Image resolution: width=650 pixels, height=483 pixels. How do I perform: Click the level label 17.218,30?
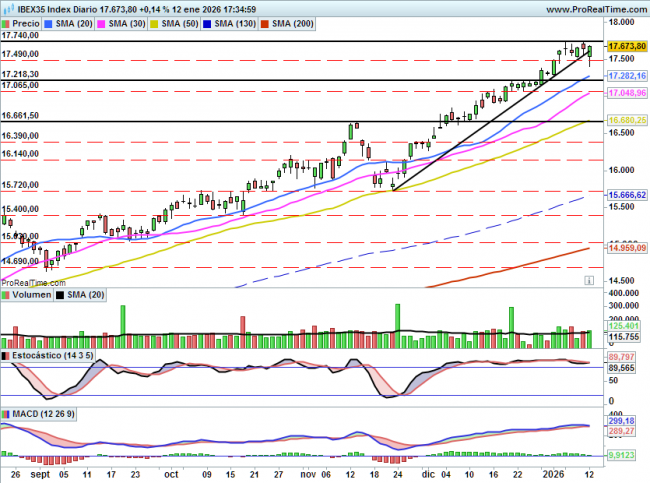click(20, 74)
